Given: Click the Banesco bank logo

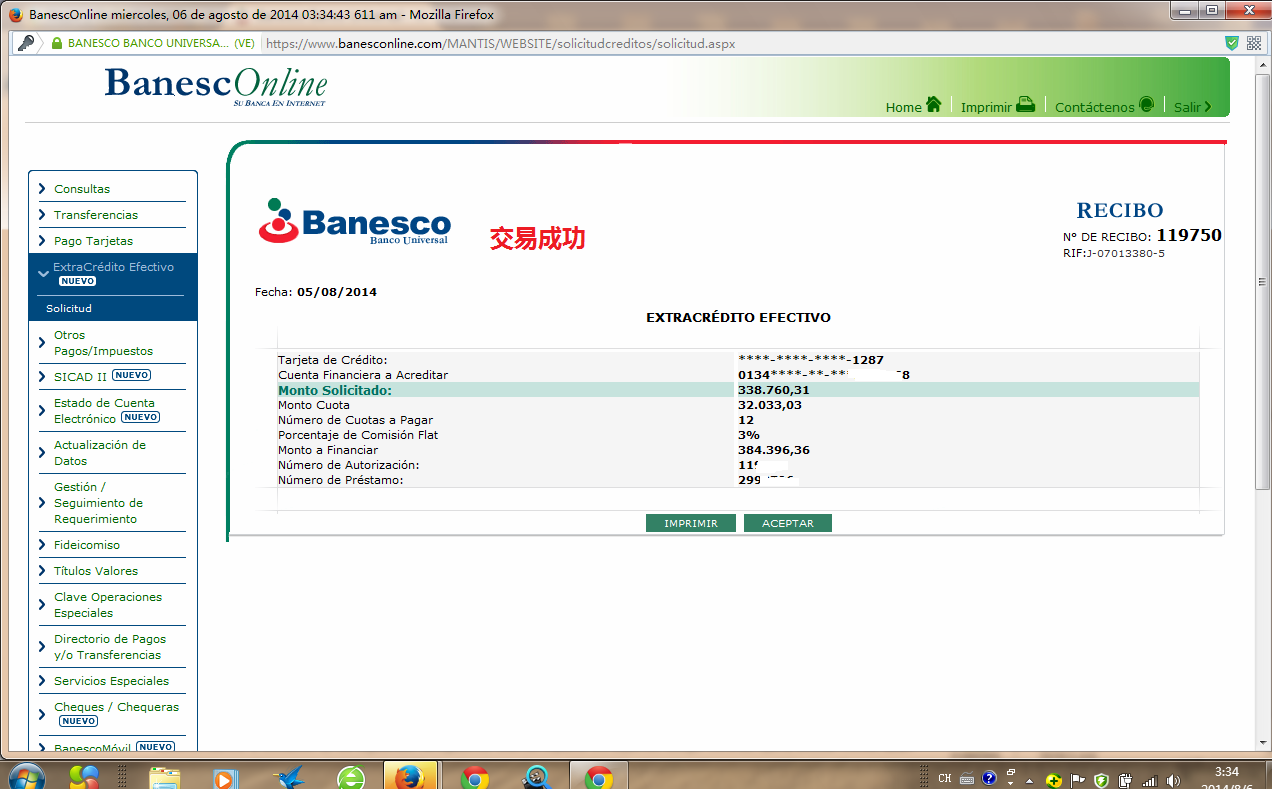Looking at the screenshot, I should [x=354, y=221].
